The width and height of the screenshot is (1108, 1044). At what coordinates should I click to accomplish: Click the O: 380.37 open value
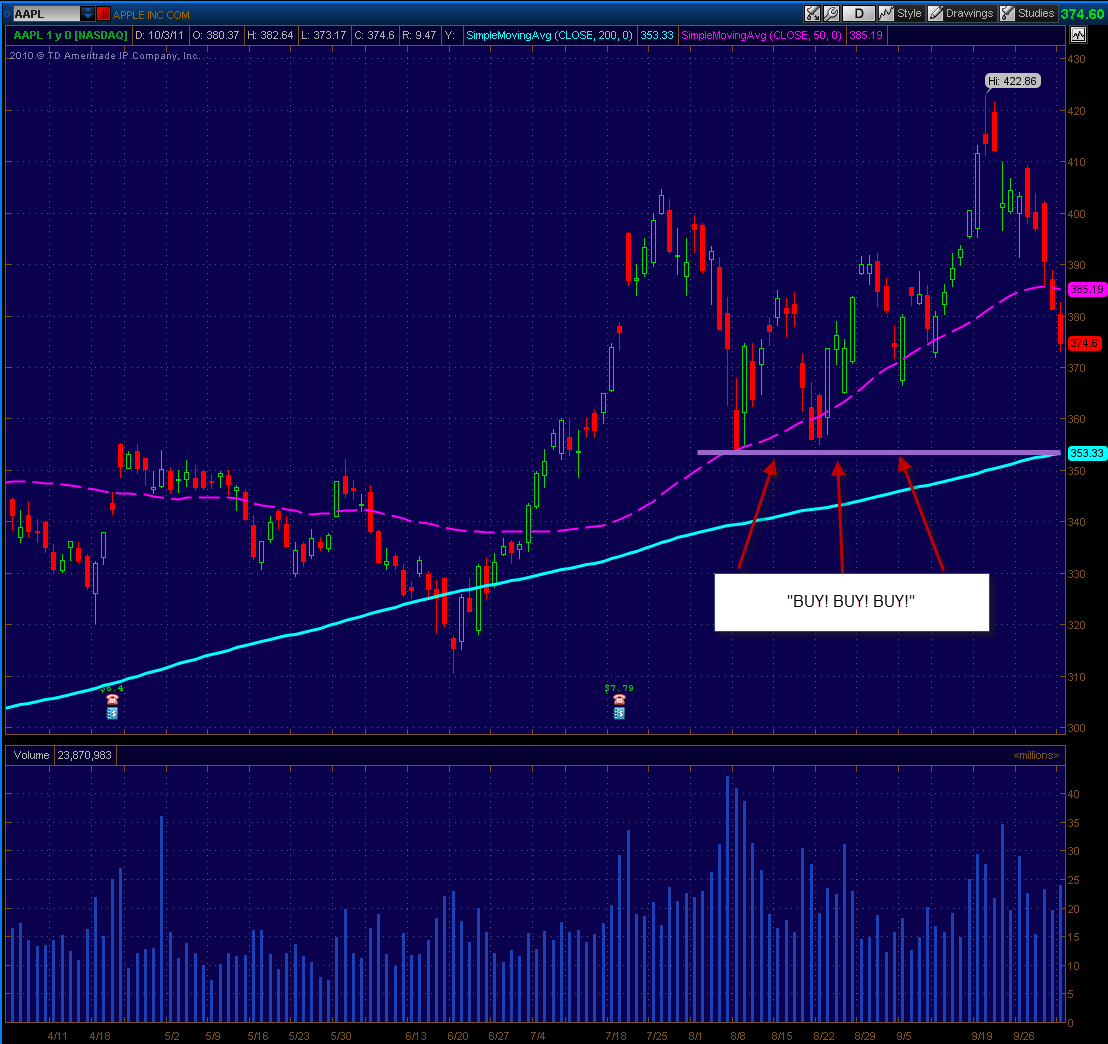[216, 35]
